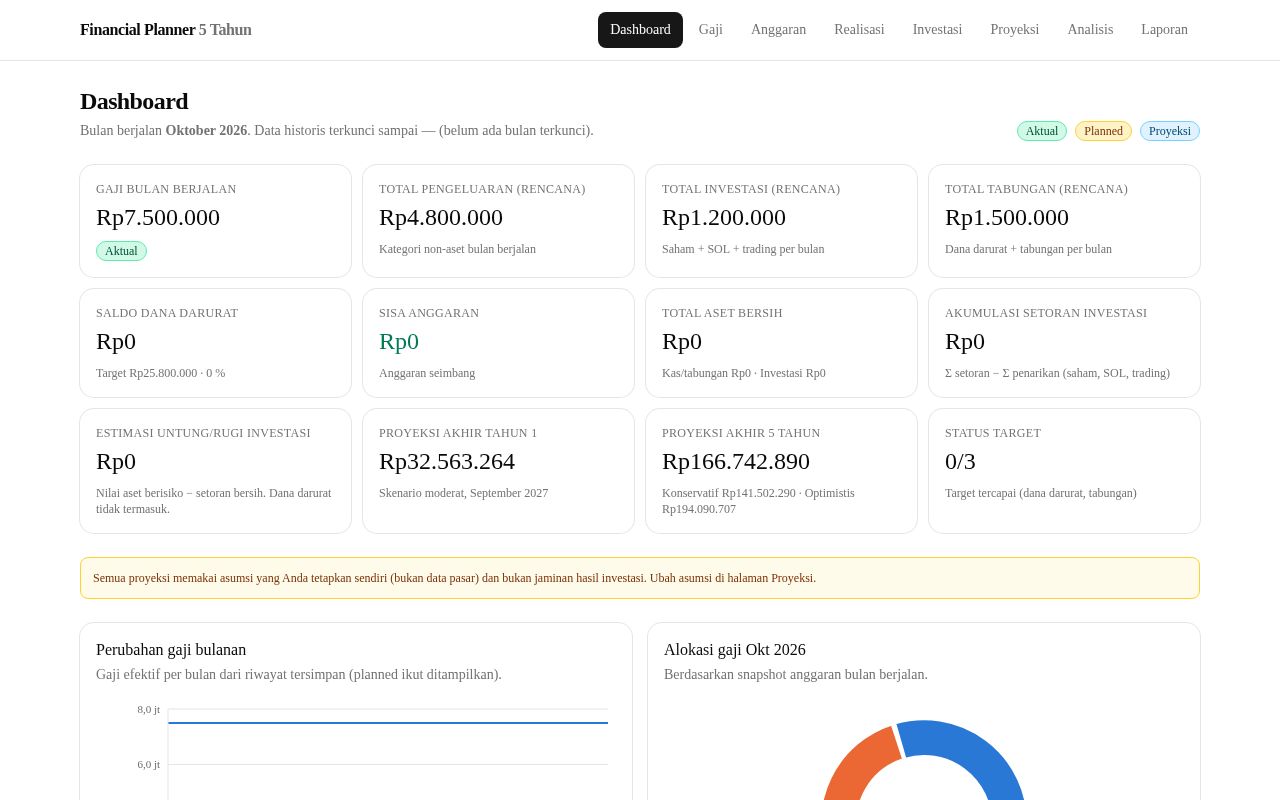Click the 6,0 jt axis label
This screenshot has height=800, width=1280.
click(149, 765)
